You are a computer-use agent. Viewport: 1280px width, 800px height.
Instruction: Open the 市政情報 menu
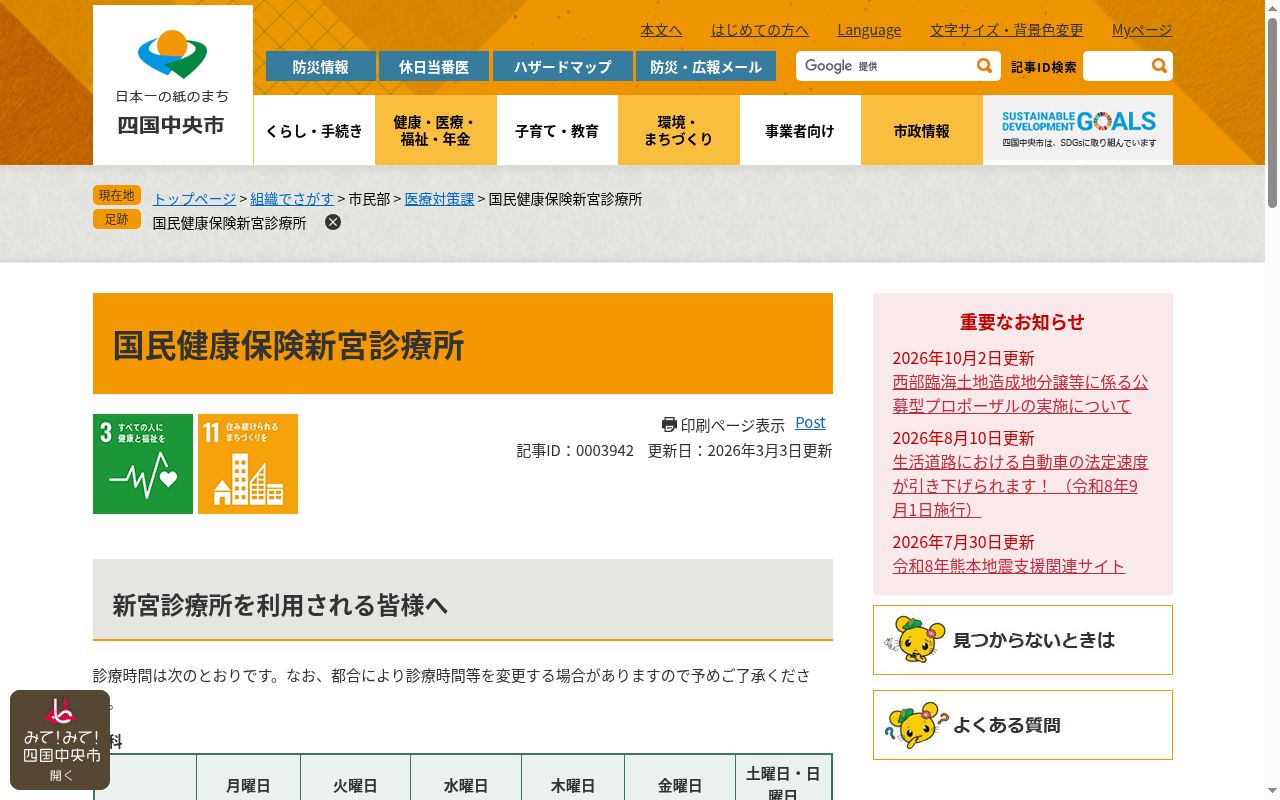tap(922, 130)
